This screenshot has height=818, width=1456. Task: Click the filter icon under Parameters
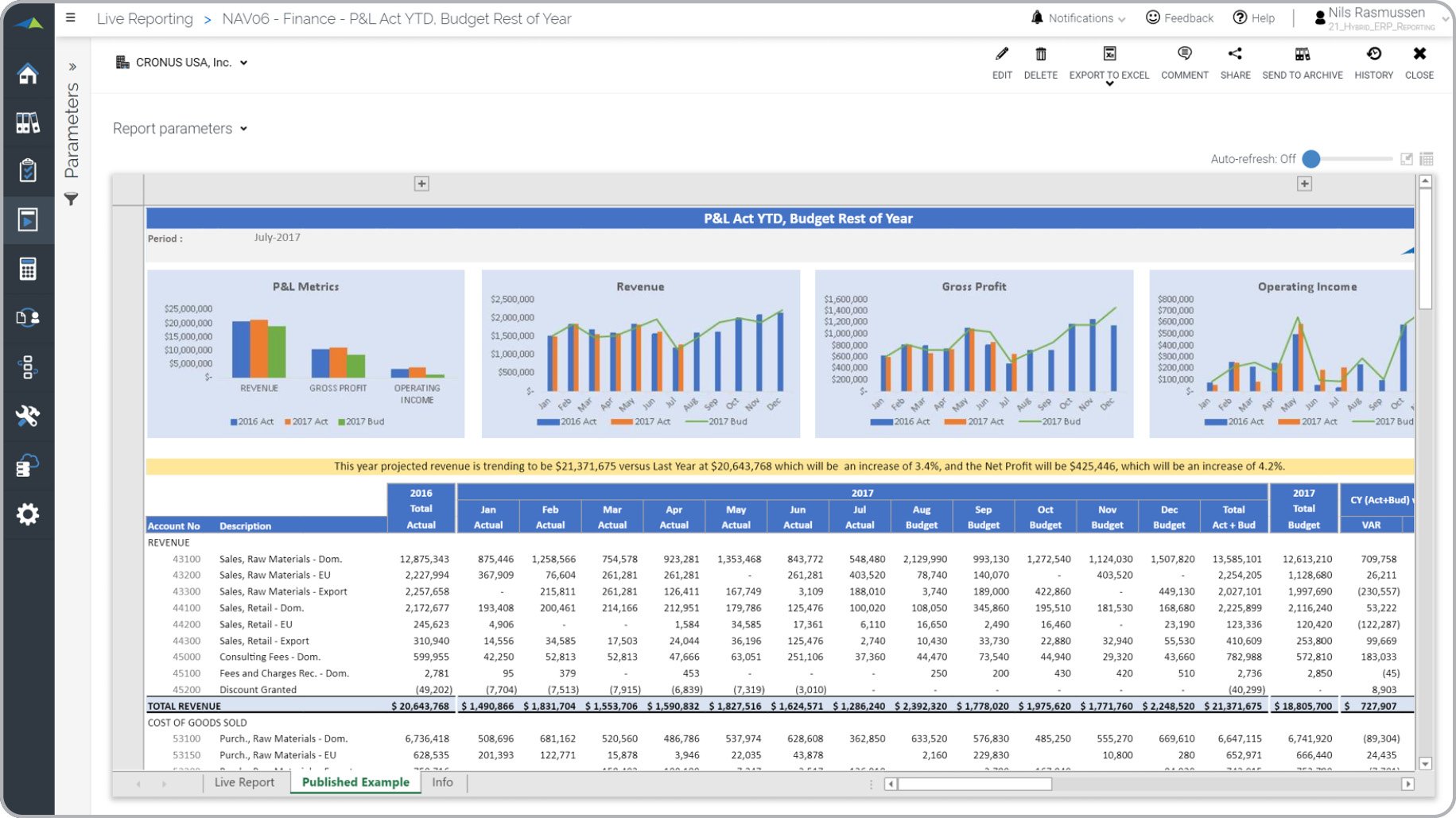[x=71, y=200]
